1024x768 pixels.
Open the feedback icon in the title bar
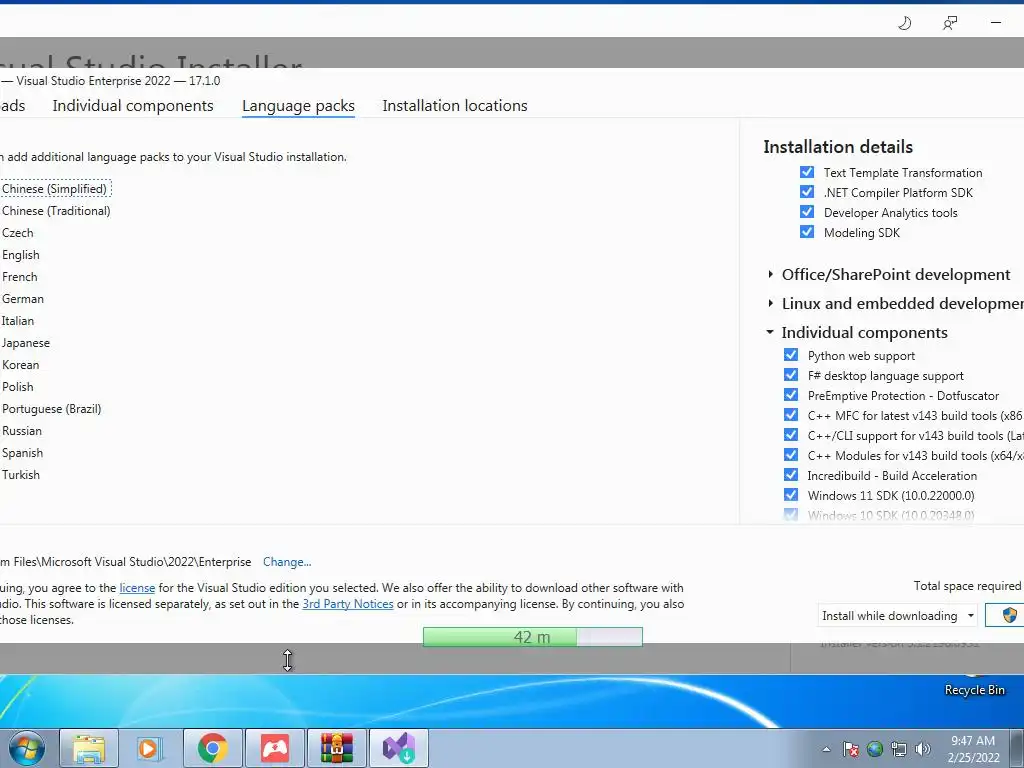click(x=950, y=24)
